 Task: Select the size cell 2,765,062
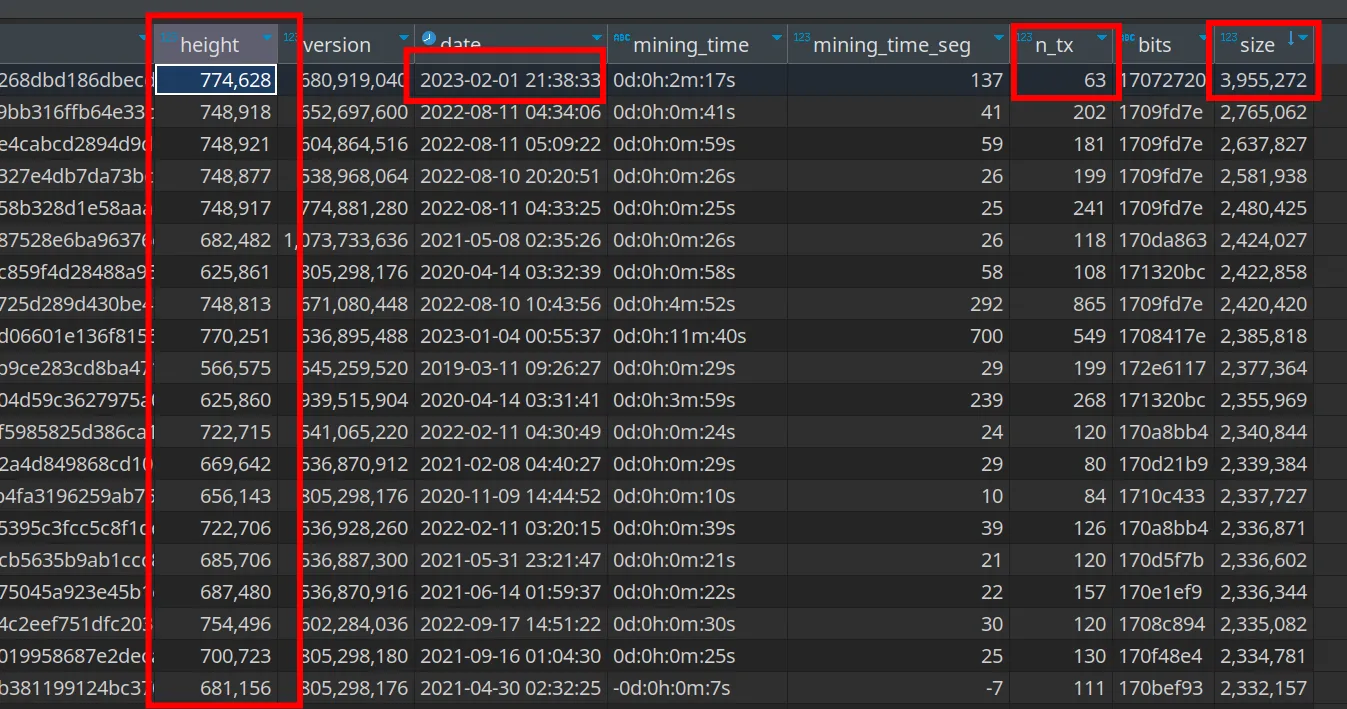(1264, 112)
